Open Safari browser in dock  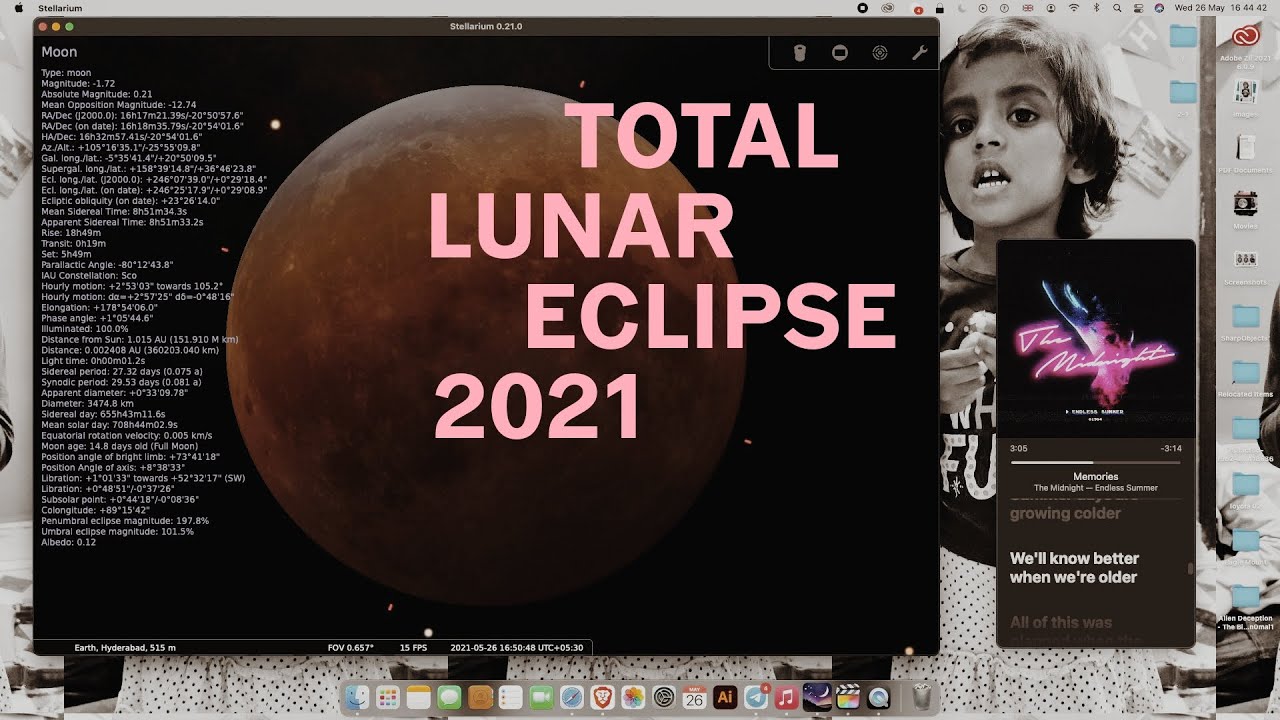pos(572,697)
